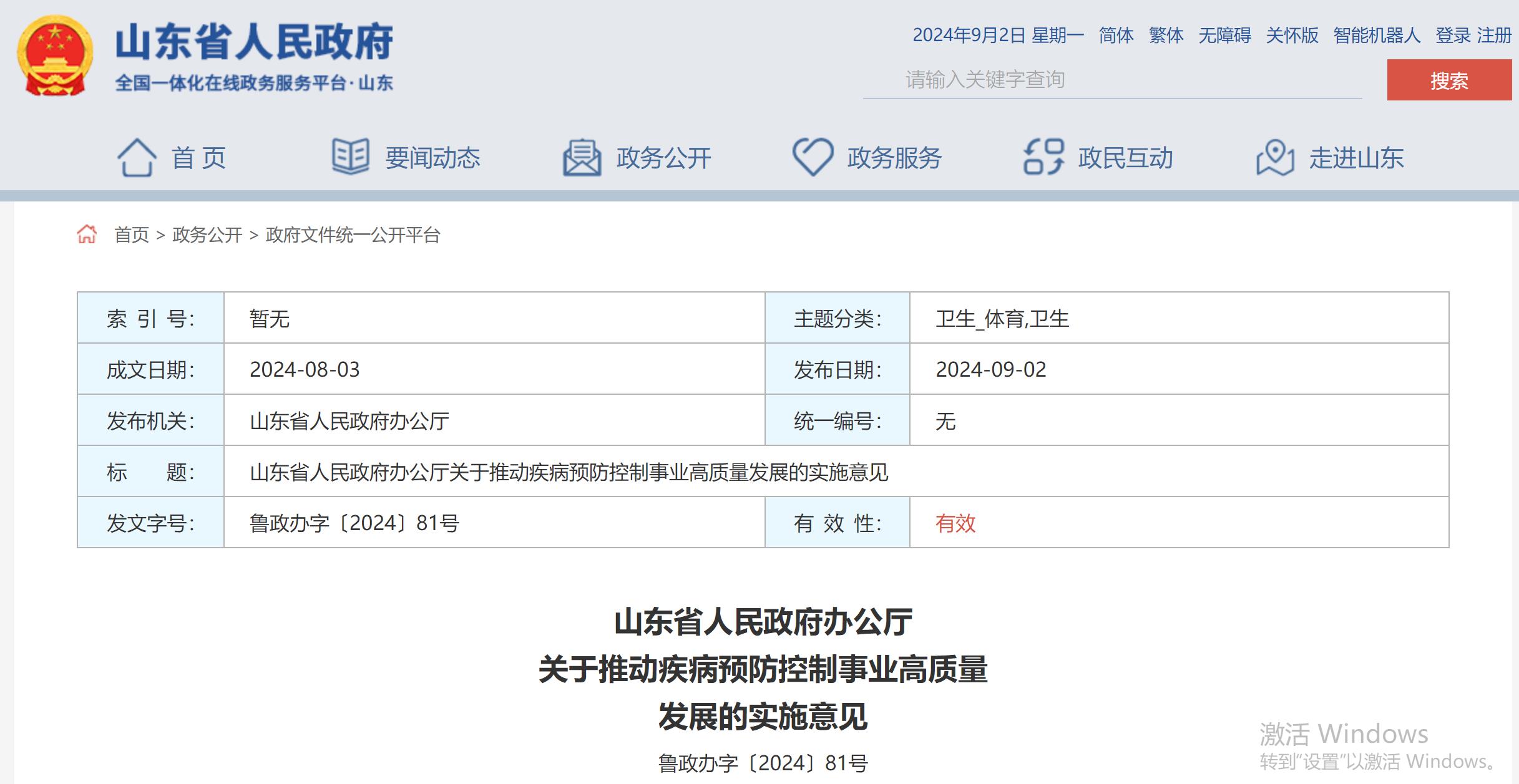This screenshot has height=784, width=1519.
Task: Click the house icon beside 首页
Action: click(x=136, y=157)
